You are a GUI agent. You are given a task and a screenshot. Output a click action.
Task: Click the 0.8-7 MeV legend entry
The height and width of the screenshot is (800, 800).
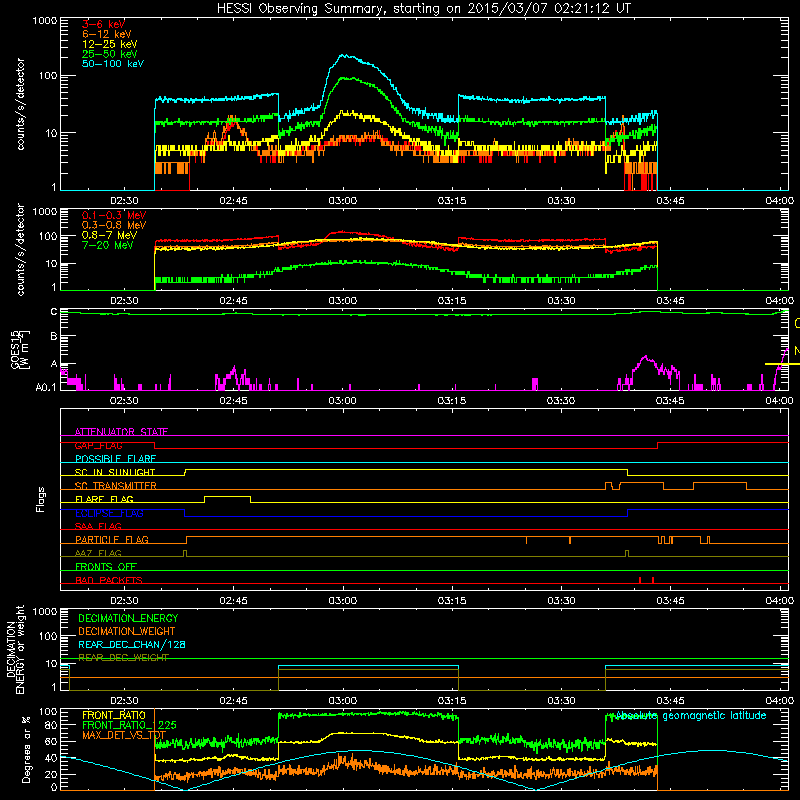tap(109, 235)
